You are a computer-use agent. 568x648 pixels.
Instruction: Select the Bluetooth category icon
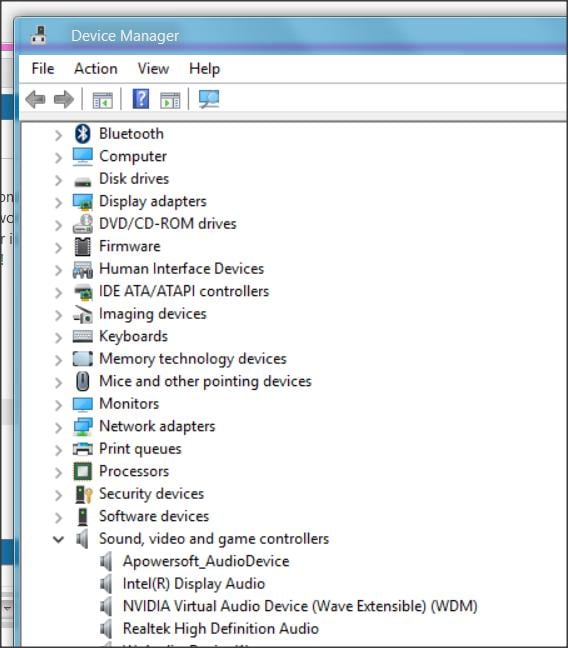83,133
